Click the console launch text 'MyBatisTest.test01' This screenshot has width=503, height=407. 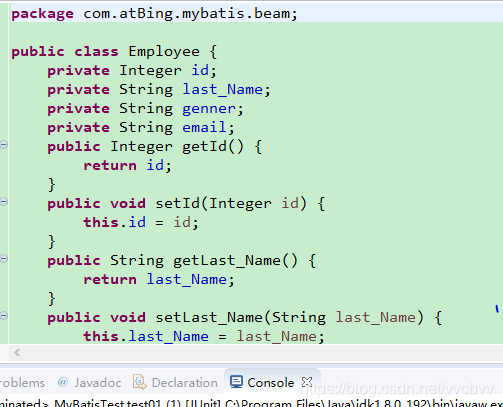coord(108,403)
